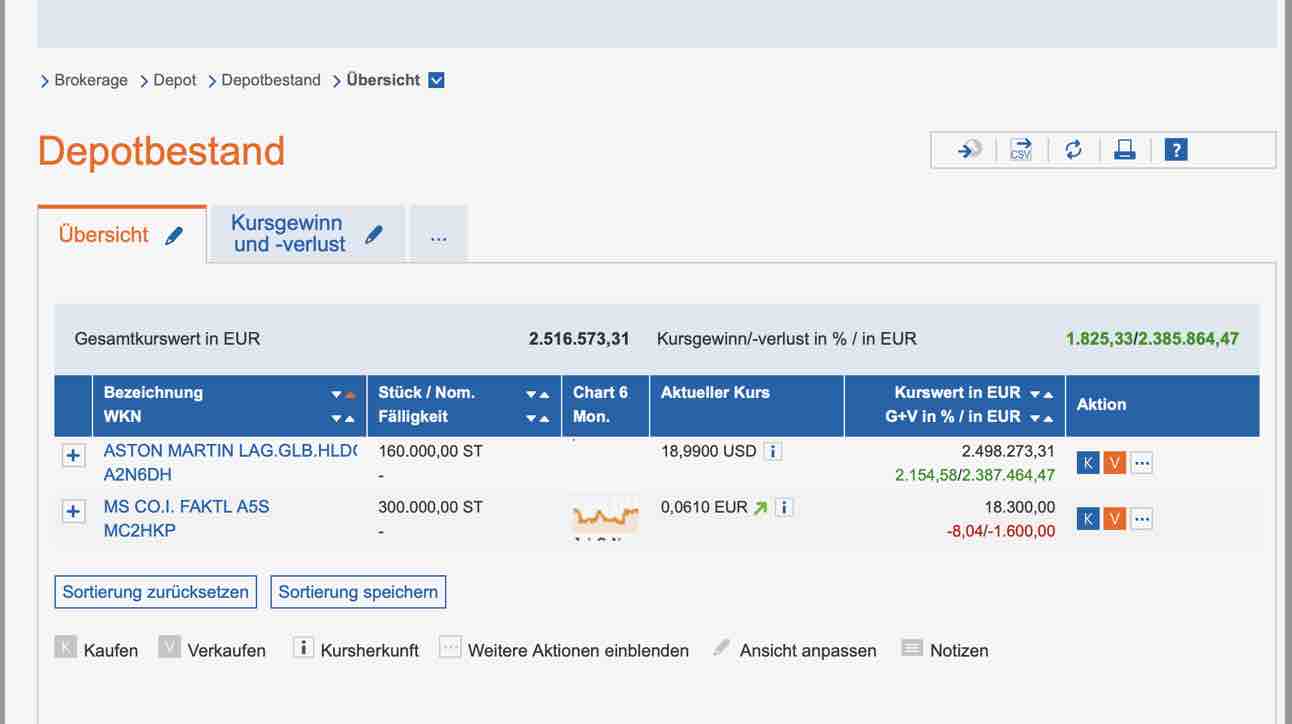Expand the Aston Martin position row
1292x724 pixels.
(x=73, y=456)
